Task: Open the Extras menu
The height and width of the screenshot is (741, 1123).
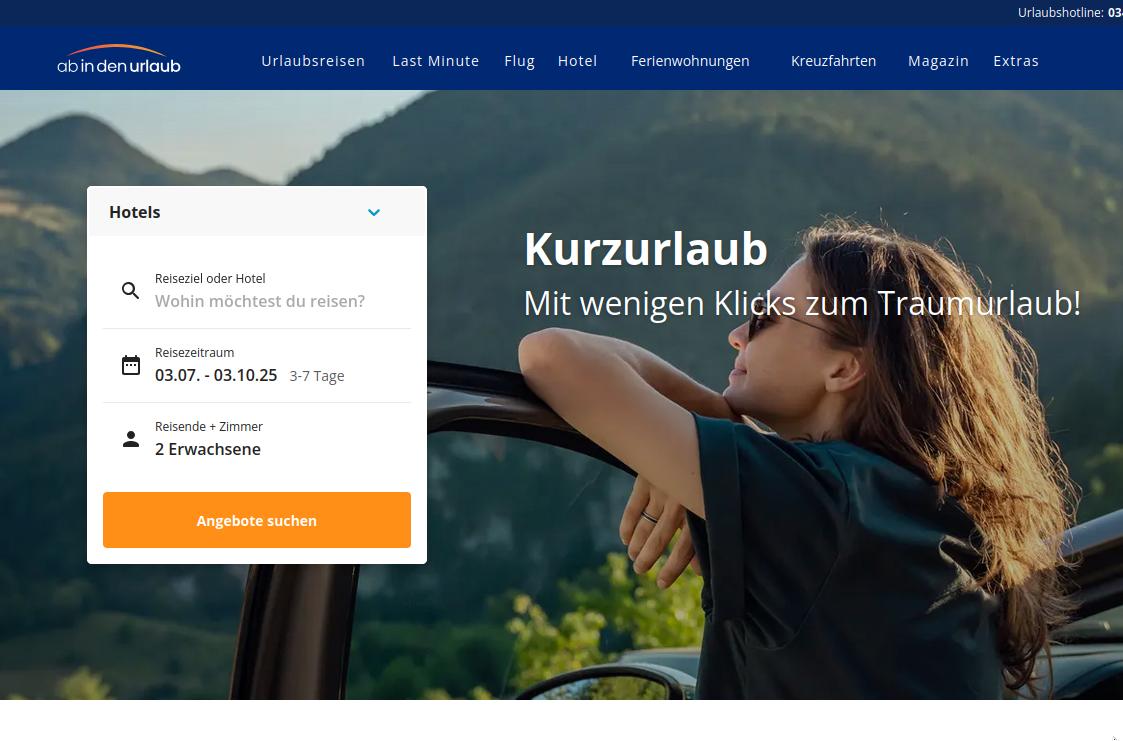Action: [x=1016, y=61]
